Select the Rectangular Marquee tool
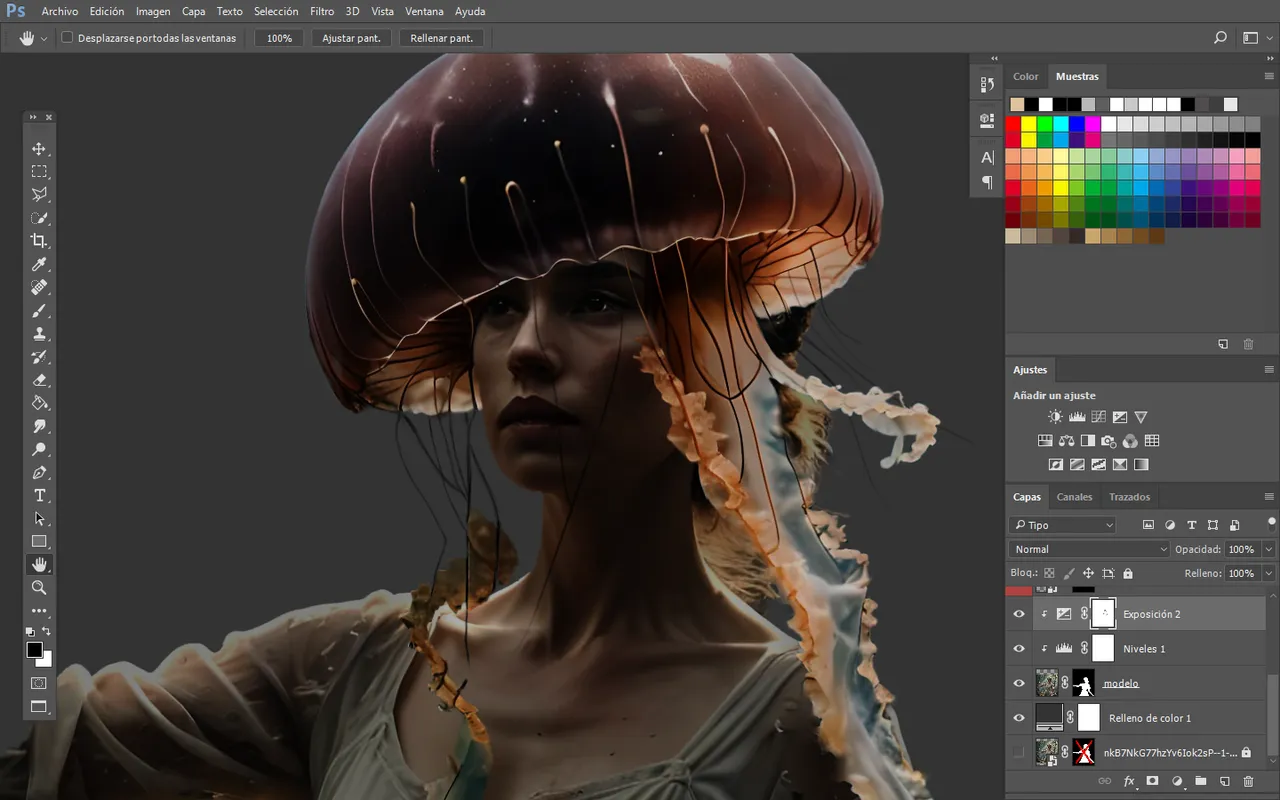The image size is (1280, 800). [x=39, y=172]
